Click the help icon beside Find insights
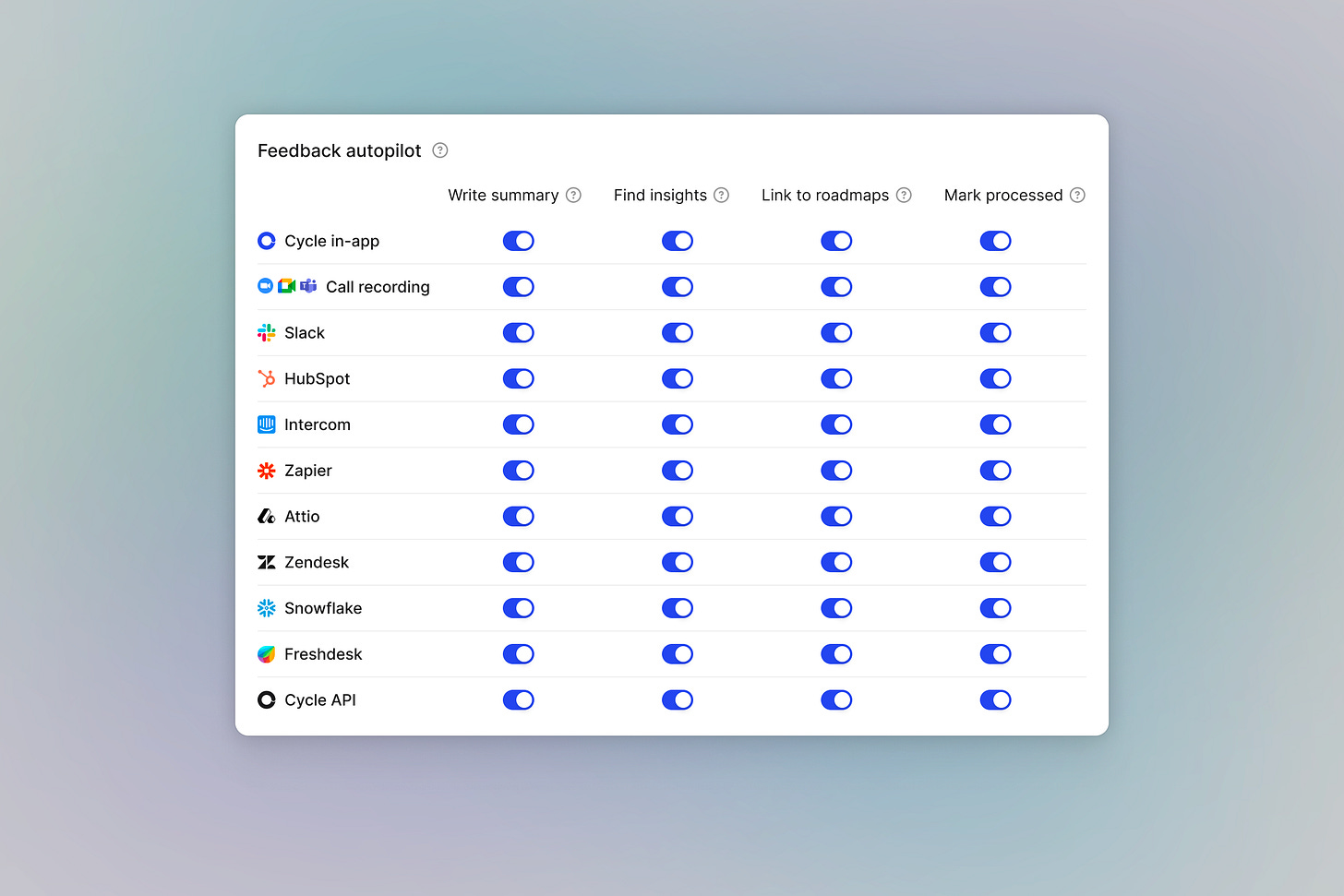Viewport: 1344px width, 896px height. click(722, 195)
